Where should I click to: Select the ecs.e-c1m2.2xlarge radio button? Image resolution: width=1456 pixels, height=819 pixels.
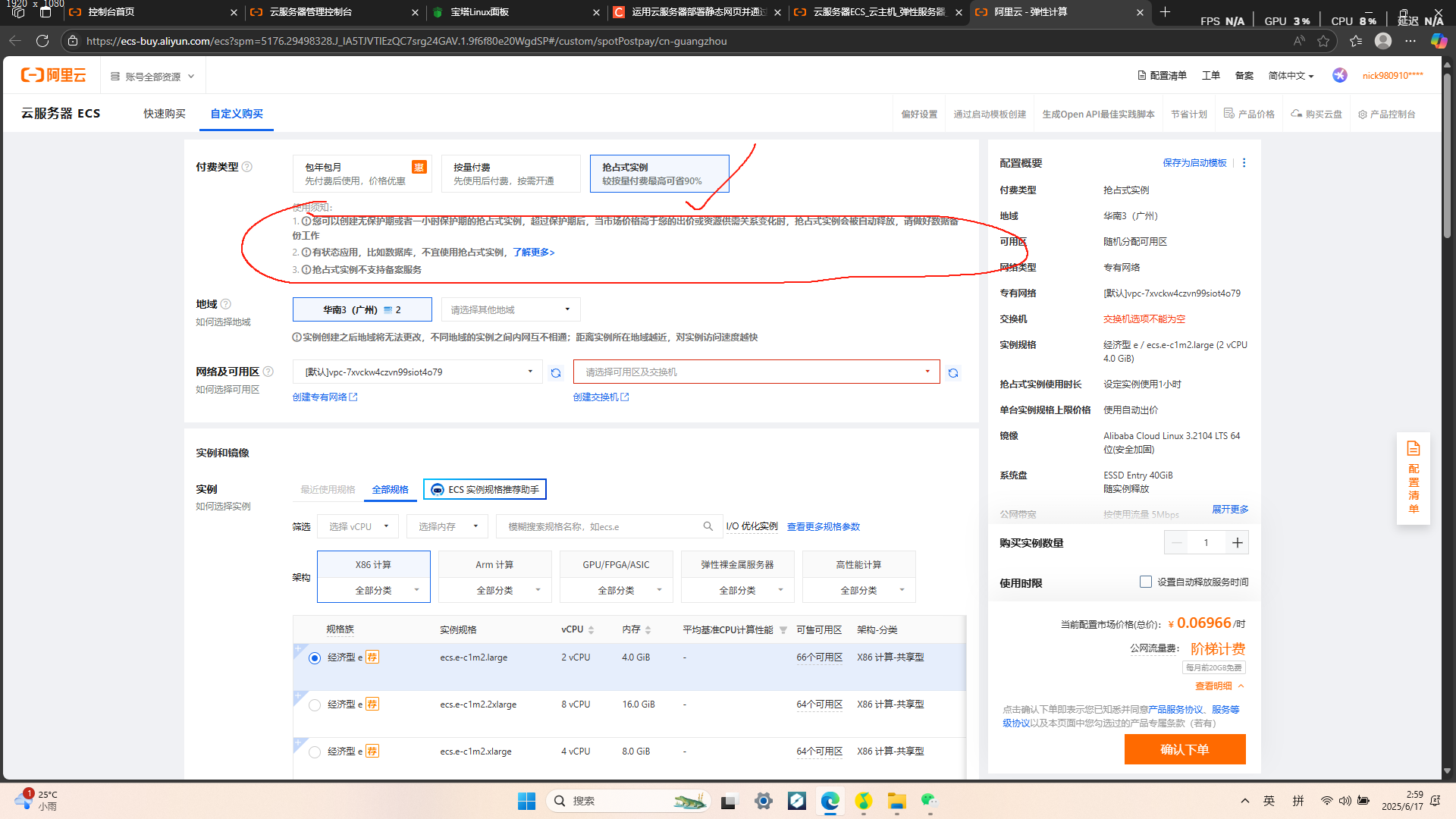coord(315,705)
